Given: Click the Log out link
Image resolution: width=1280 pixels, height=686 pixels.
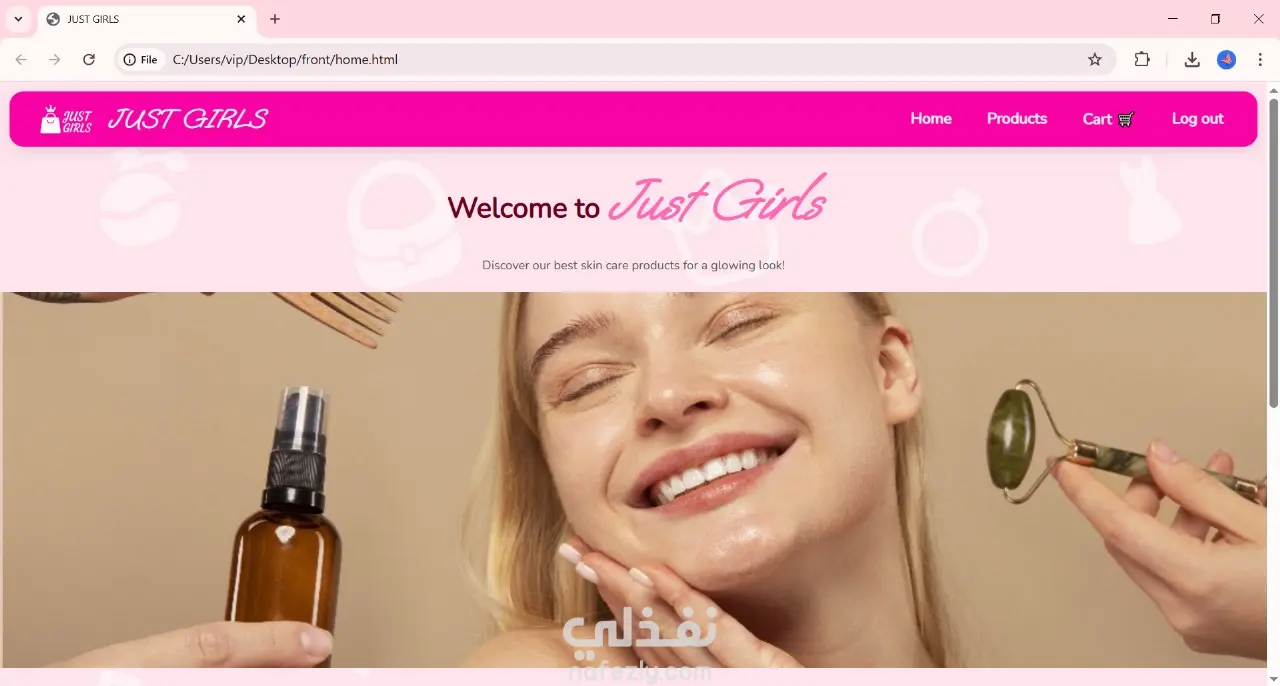Looking at the screenshot, I should pyautogui.click(x=1198, y=119).
